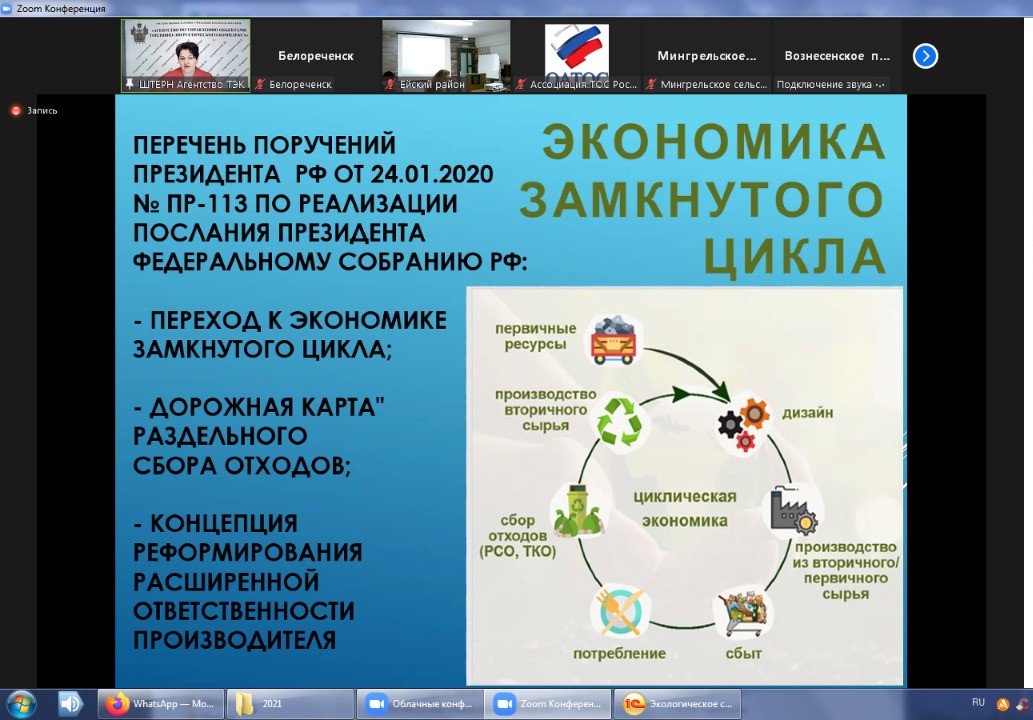
Task: Open the RU language selector in tray
Action: coord(978,702)
